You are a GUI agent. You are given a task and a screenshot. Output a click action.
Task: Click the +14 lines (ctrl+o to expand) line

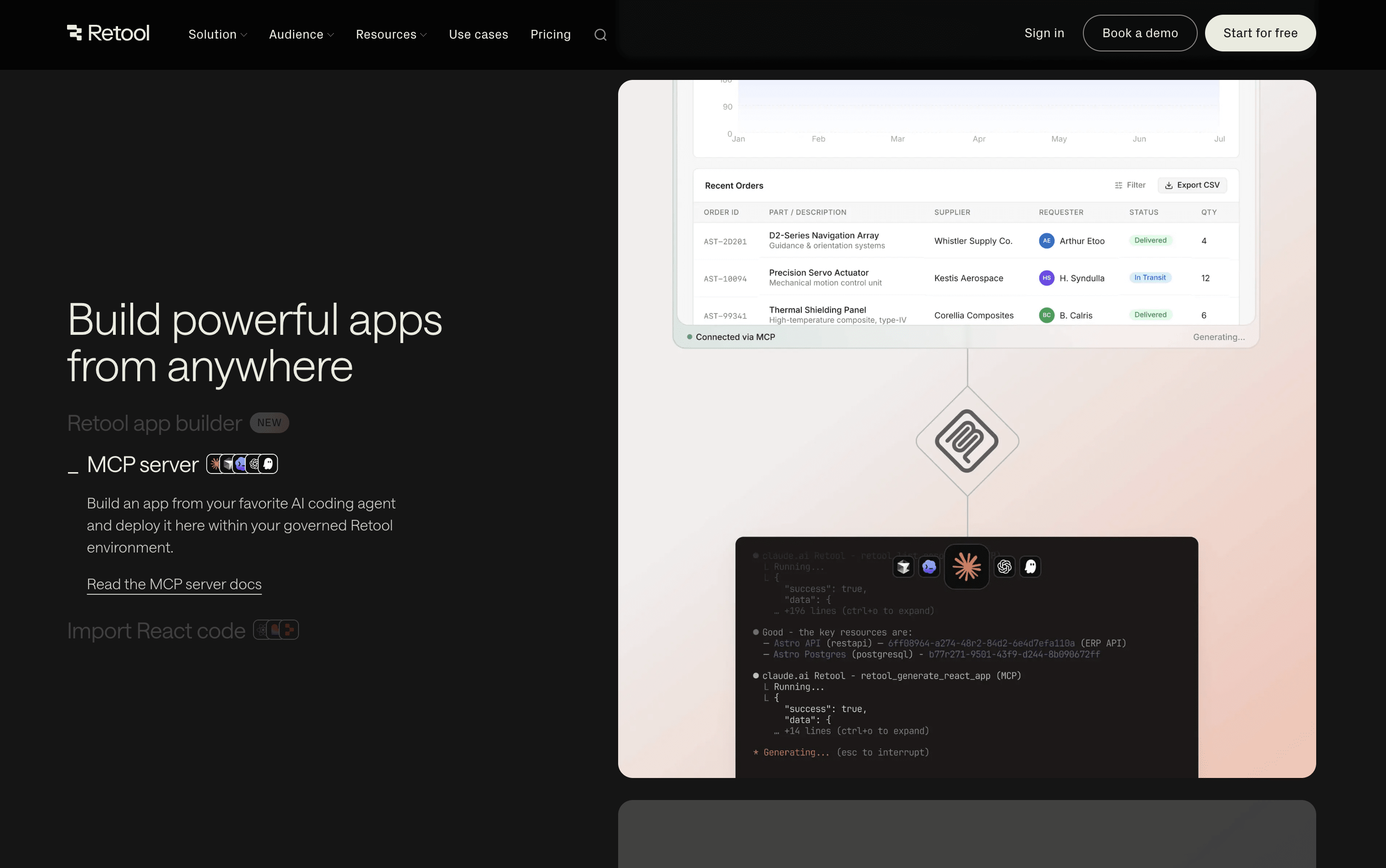point(851,731)
